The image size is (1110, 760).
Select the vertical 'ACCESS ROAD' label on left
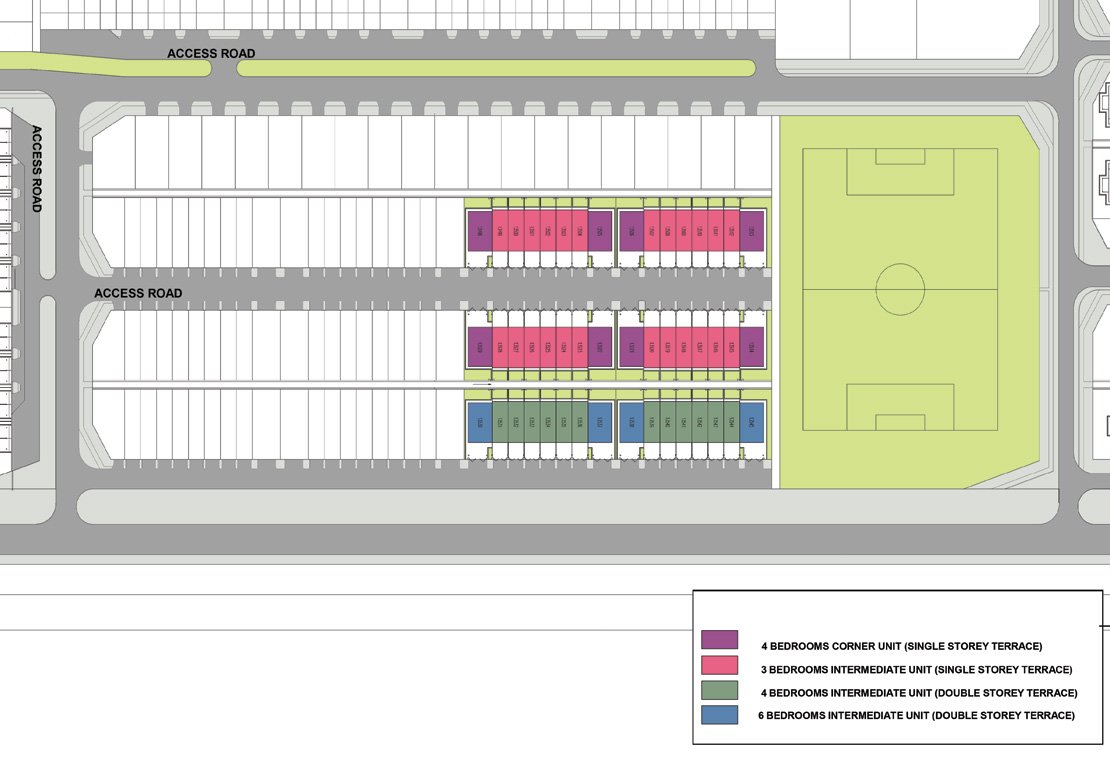[37, 169]
